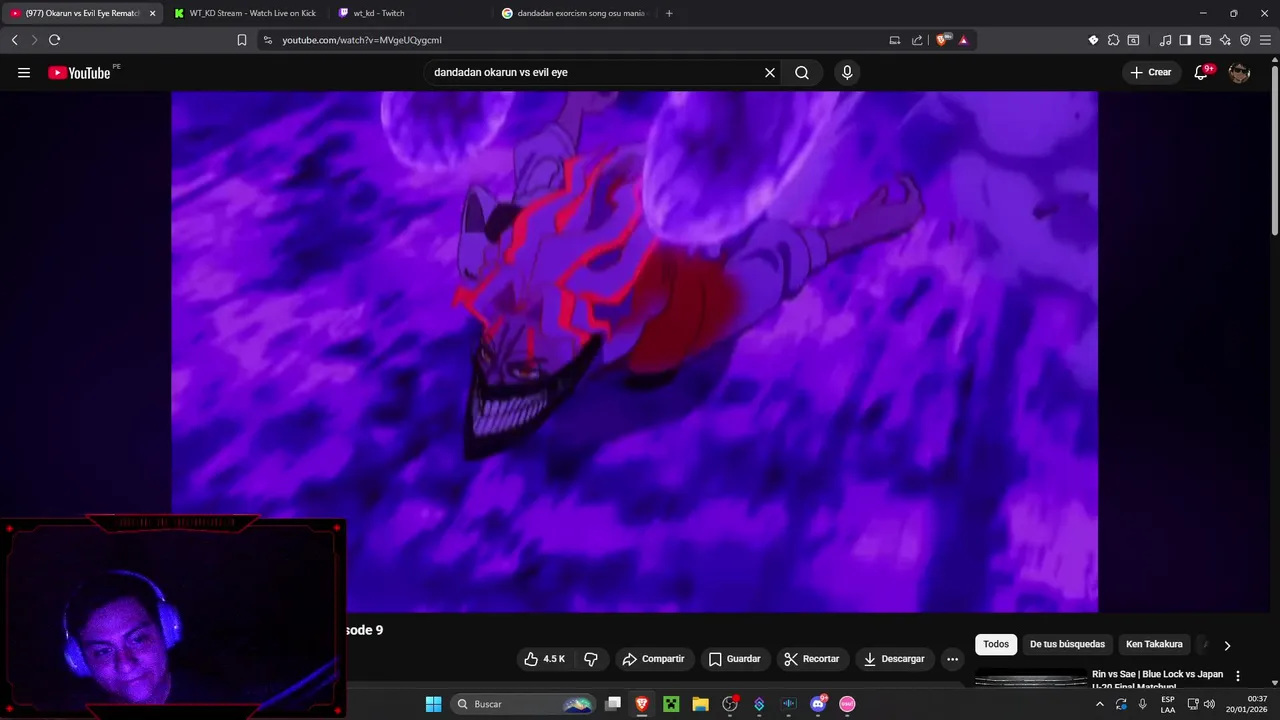The width and height of the screenshot is (1280, 720).
Task: Click the taskbar Buscar search box
Action: [x=524, y=704]
